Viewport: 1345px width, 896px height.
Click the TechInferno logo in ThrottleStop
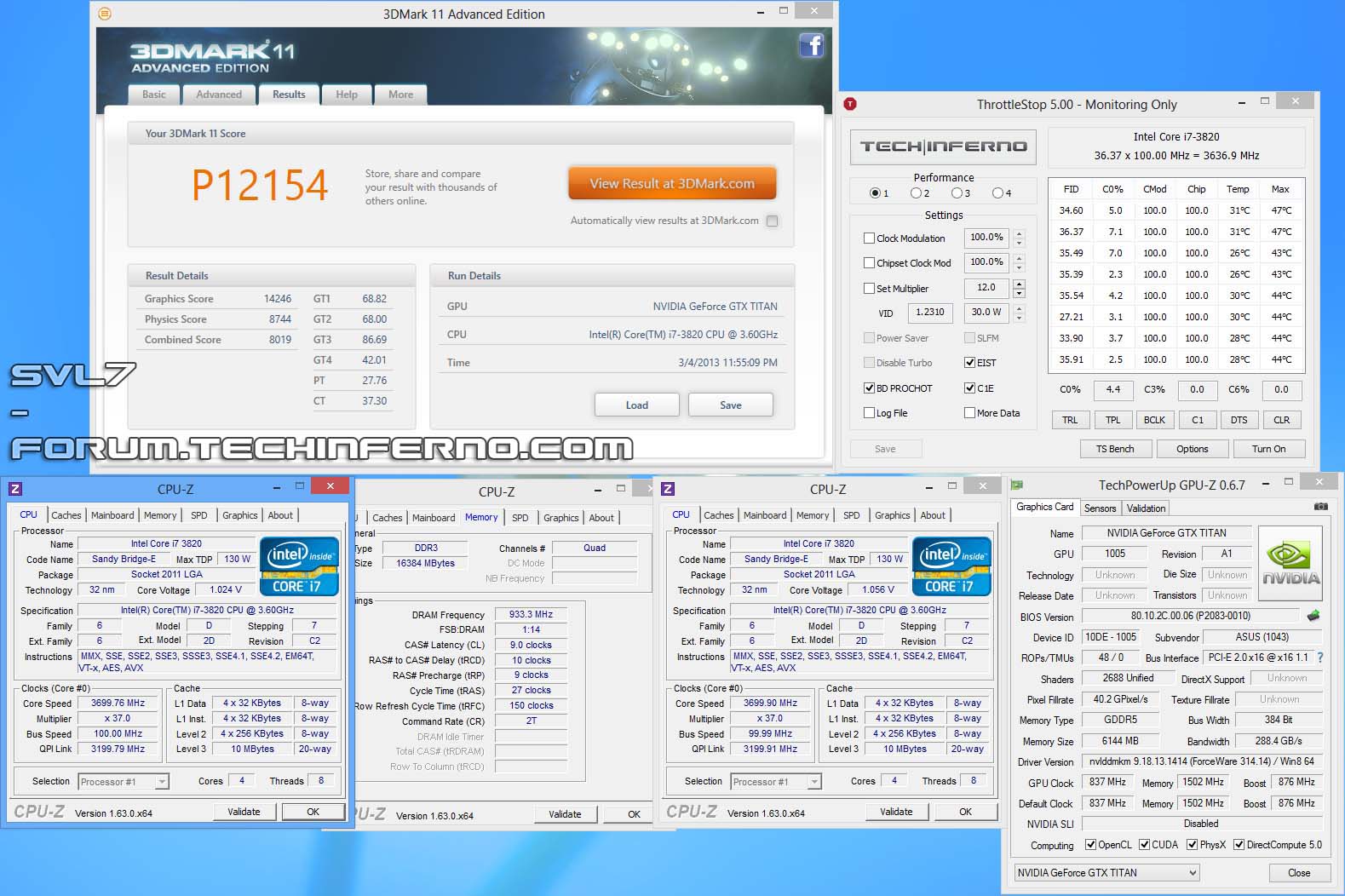tap(943, 146)
